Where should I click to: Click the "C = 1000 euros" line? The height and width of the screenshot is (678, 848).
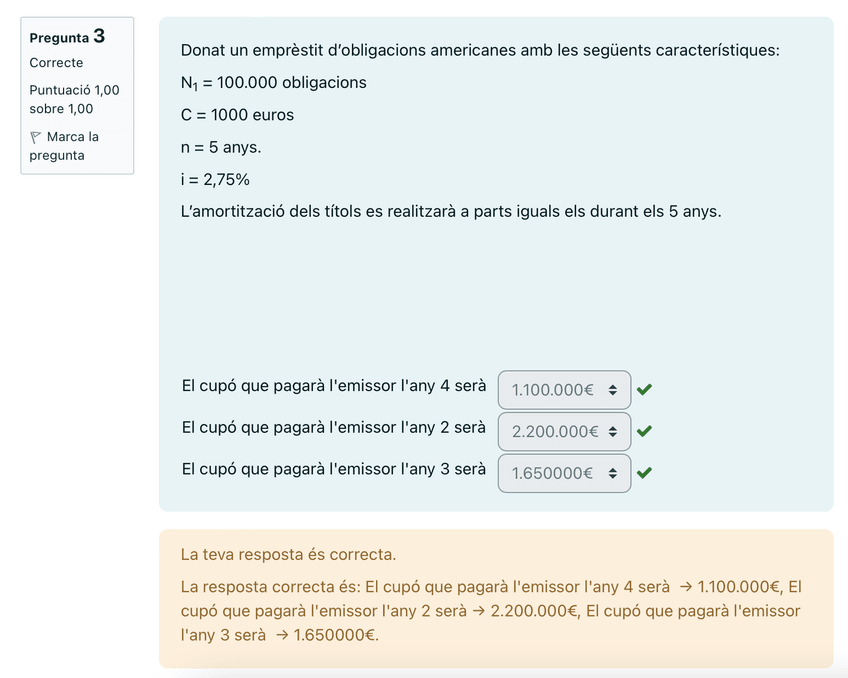click(237, 115)
